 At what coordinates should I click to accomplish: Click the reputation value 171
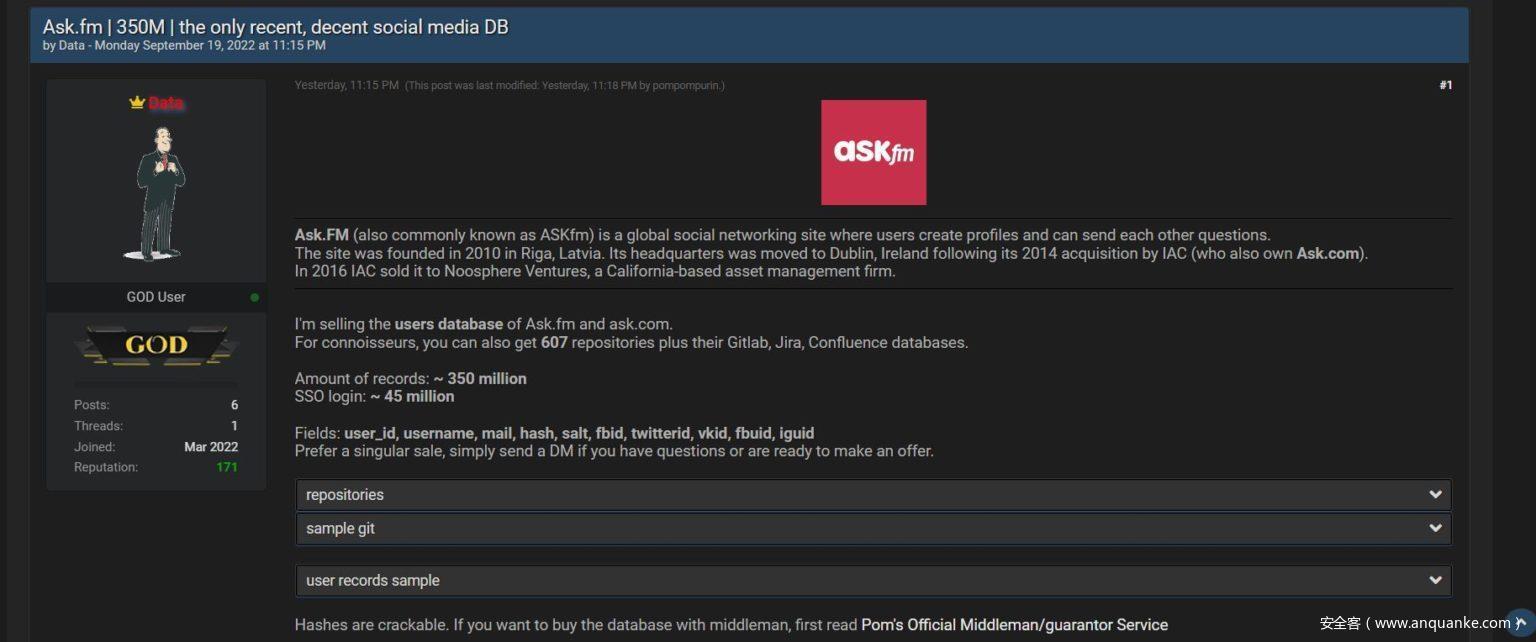227,467
